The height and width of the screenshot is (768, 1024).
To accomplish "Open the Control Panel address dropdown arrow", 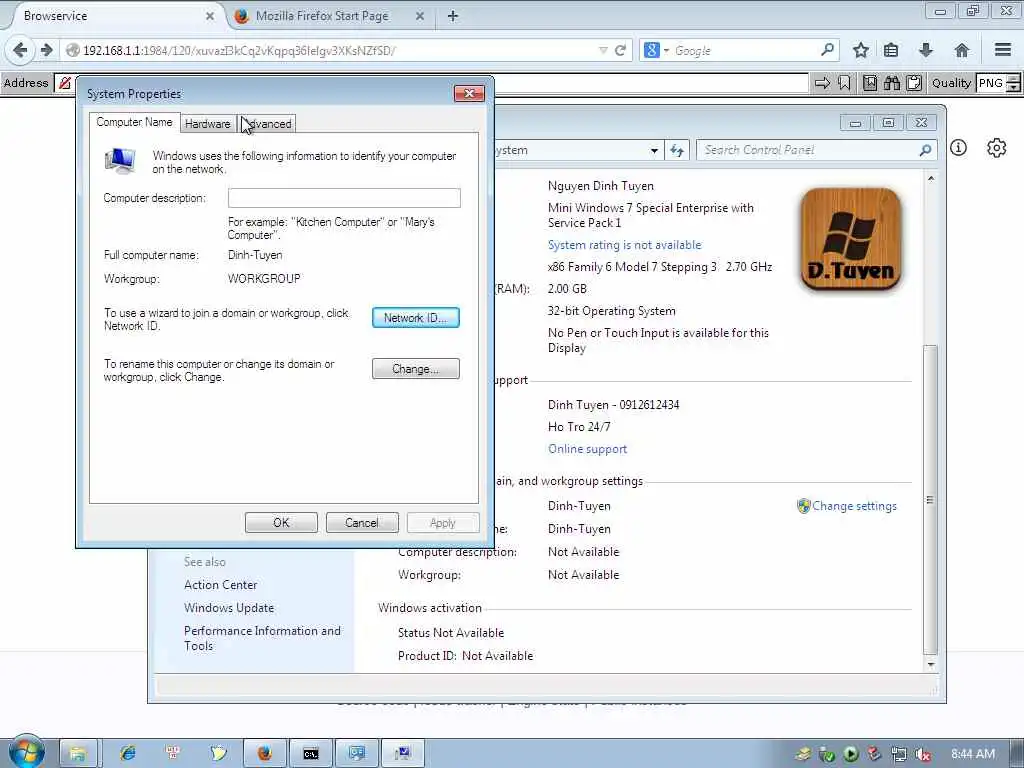I will tap(654, 150).
